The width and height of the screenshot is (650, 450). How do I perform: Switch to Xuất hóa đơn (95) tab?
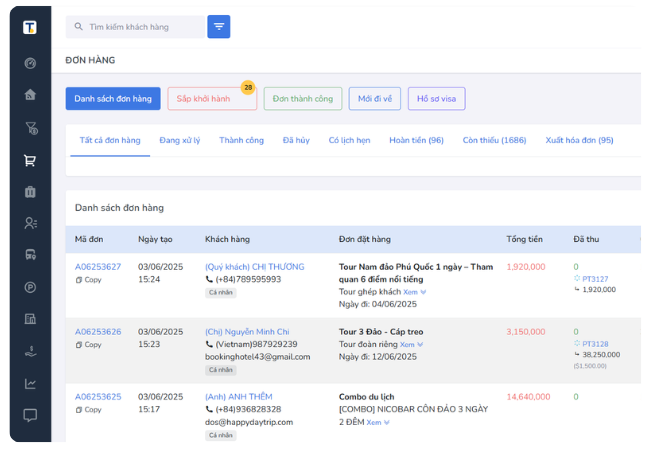click(x=579, y=140)
